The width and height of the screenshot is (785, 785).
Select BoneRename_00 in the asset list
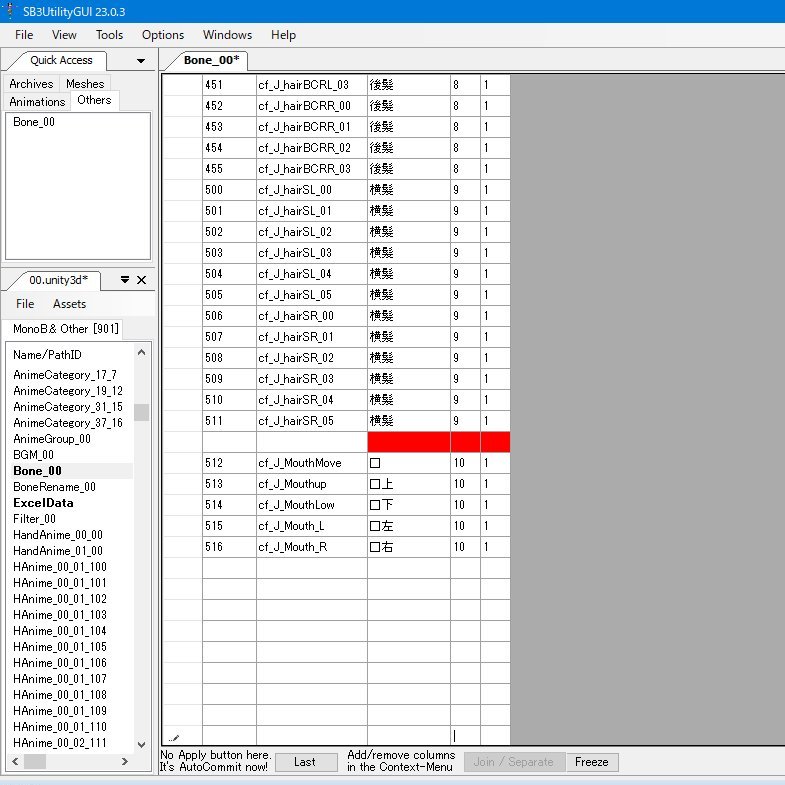(x=54, y=487)
